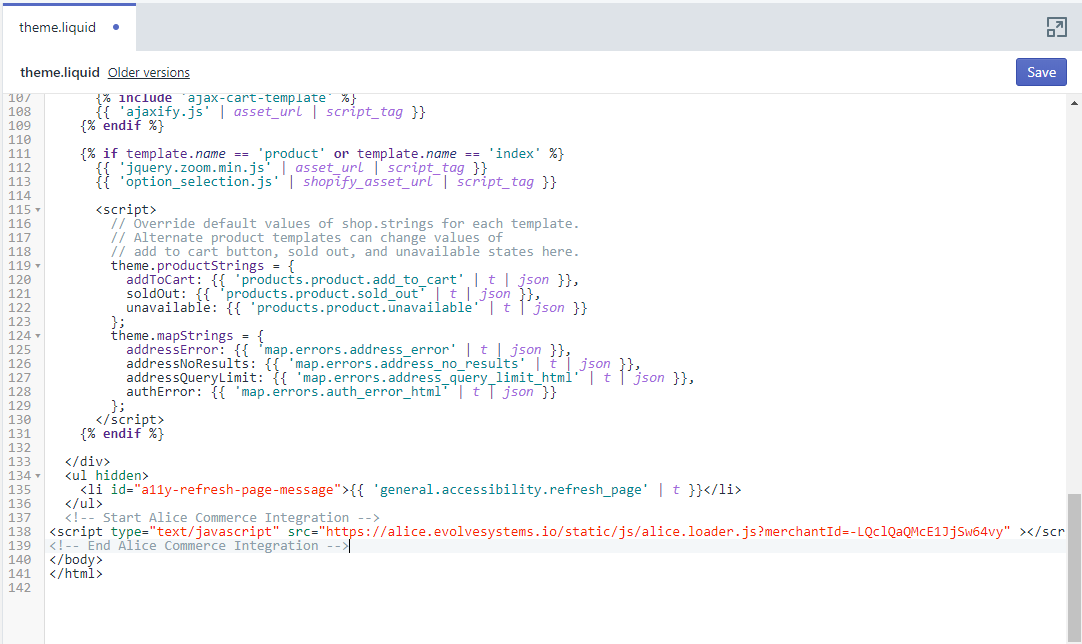The height and width of the screenshot is (644, 1082).
Task: Click the endif tag on line 109
Action: [122, 126]
